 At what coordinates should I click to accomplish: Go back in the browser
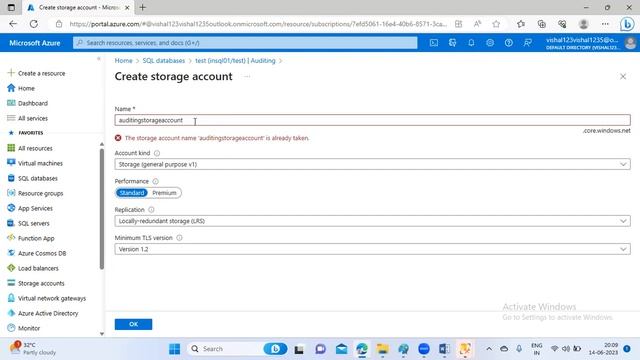coord(13,24)
